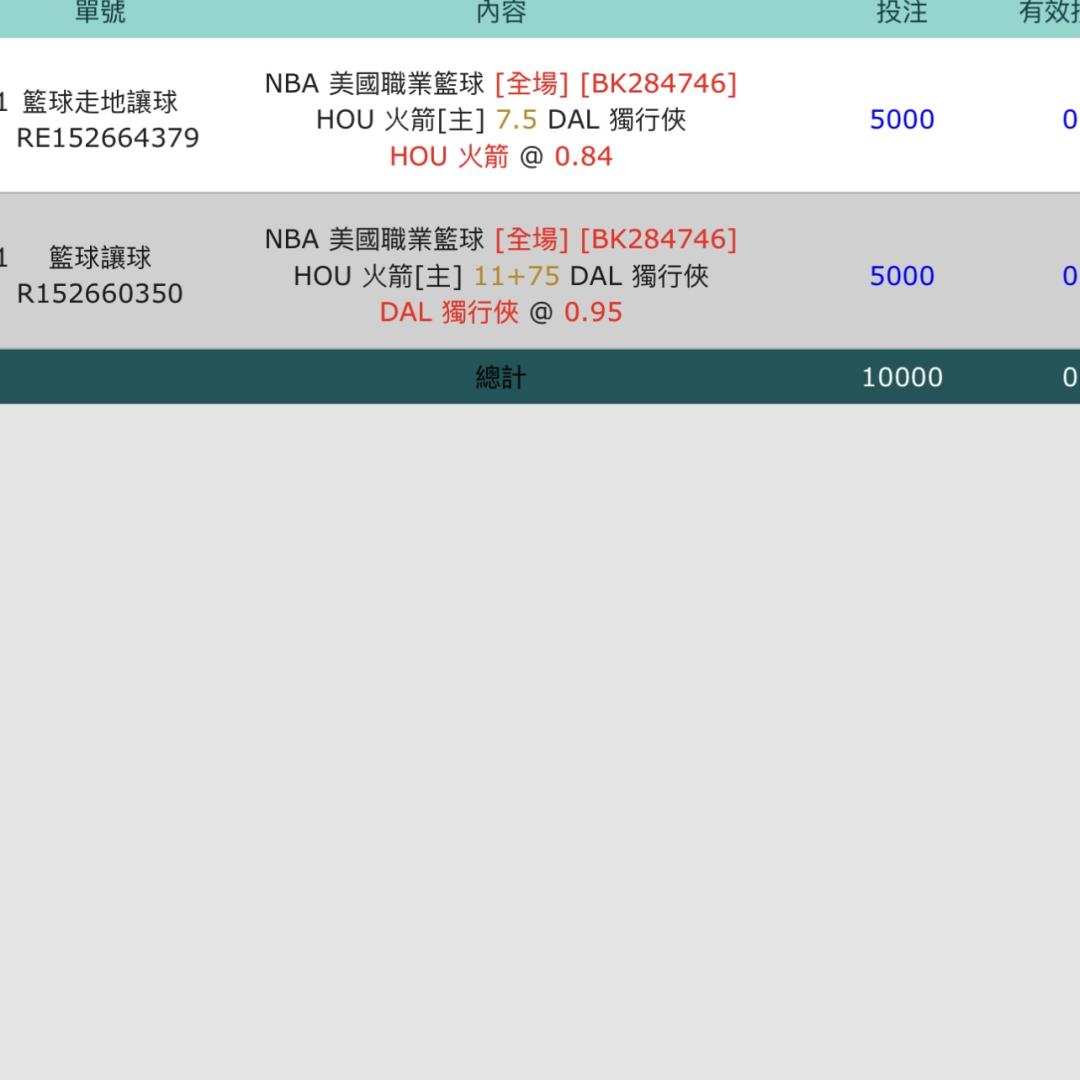
Task: Click 5000 stake in the RE152664379 row
Action: (902, 120)
